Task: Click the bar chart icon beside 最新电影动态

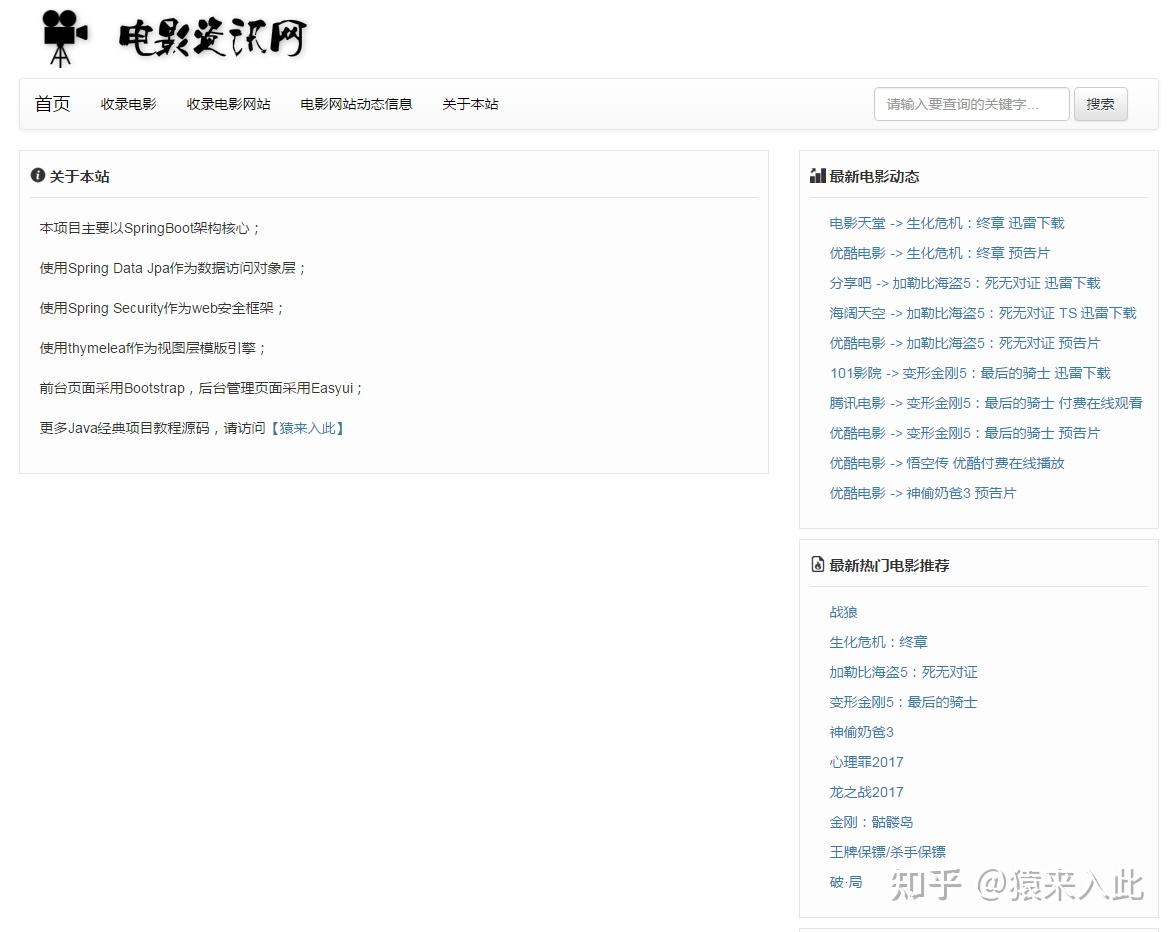Action: 818,176
